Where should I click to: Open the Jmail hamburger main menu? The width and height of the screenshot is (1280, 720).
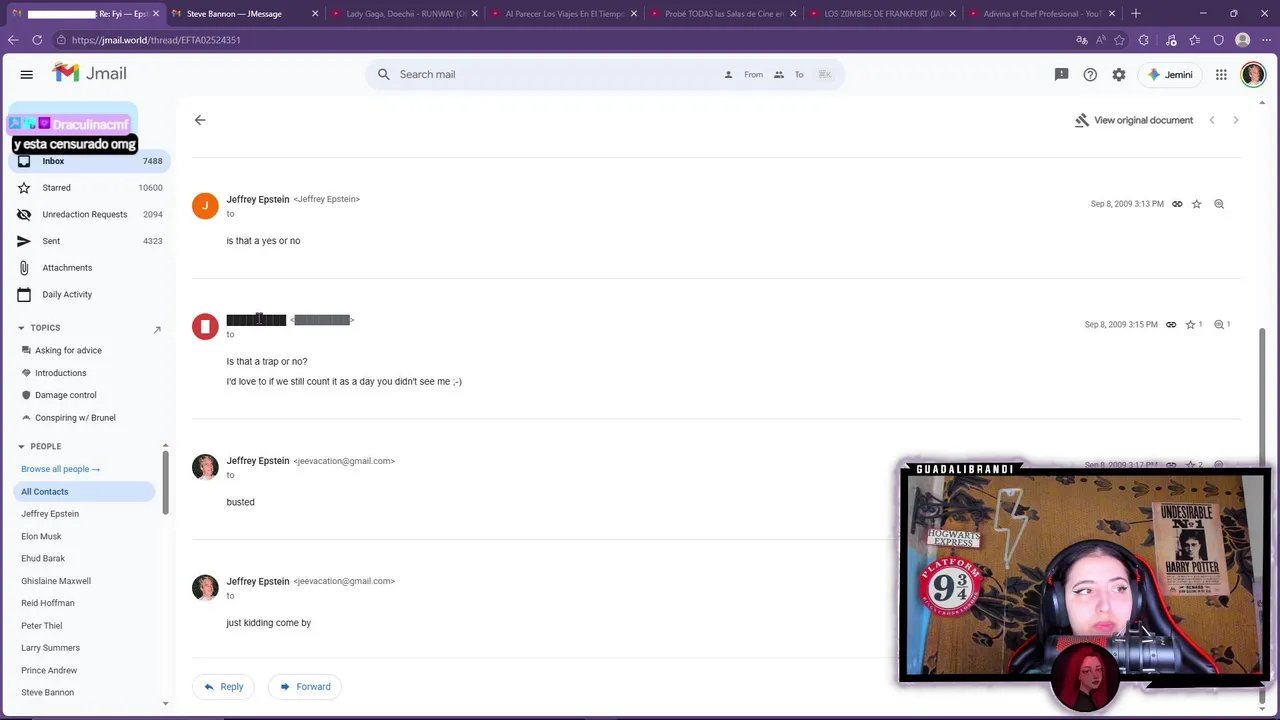coord(27,74)
